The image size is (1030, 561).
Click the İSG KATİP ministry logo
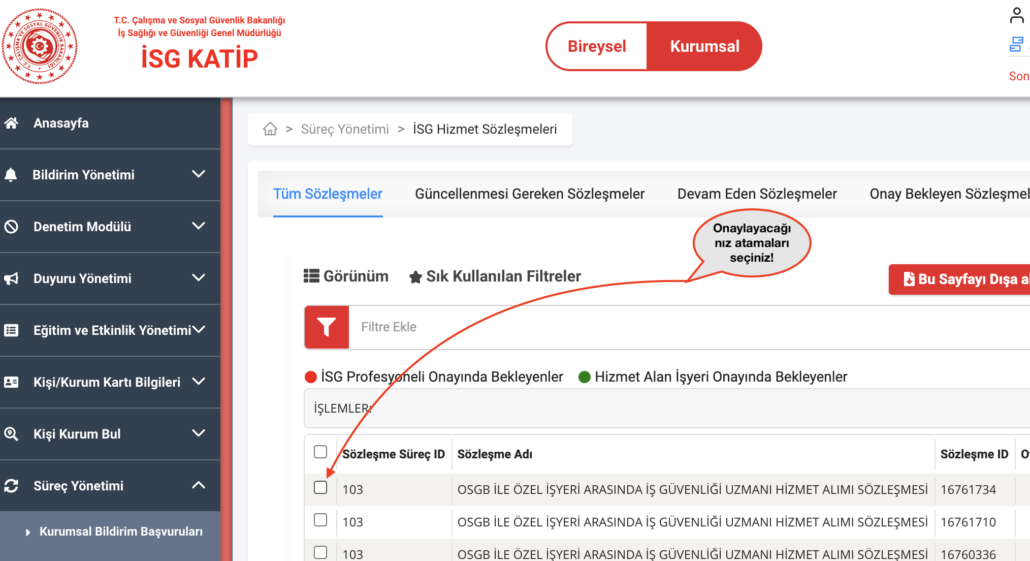point(40,46)
